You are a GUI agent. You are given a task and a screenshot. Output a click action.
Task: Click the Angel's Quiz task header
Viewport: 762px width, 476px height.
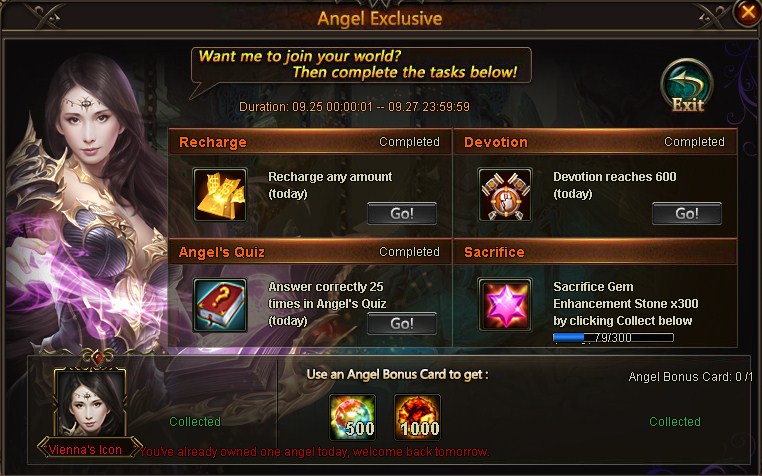point(310,252)
